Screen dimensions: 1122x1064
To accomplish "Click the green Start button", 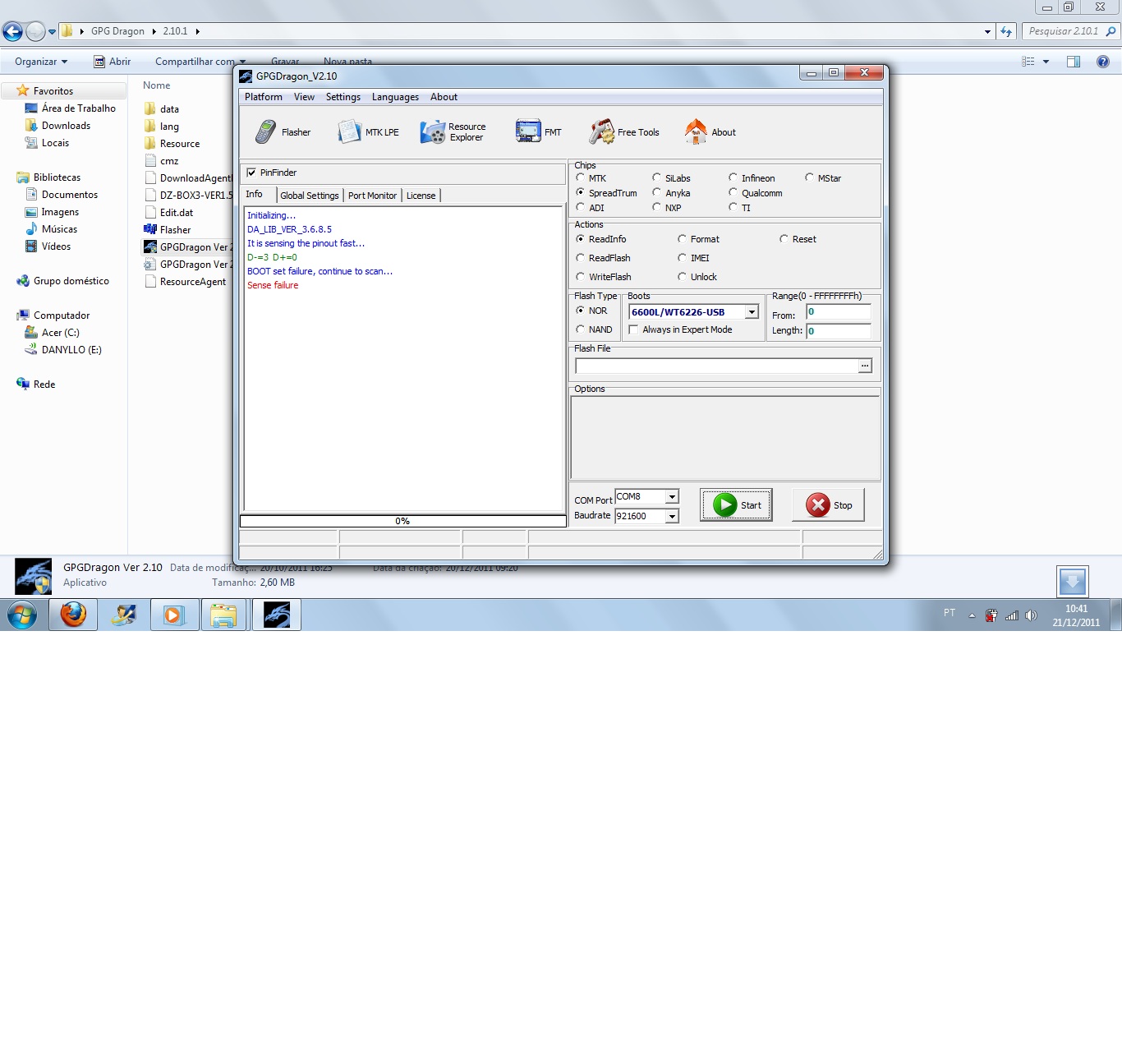I will [736, 504].
